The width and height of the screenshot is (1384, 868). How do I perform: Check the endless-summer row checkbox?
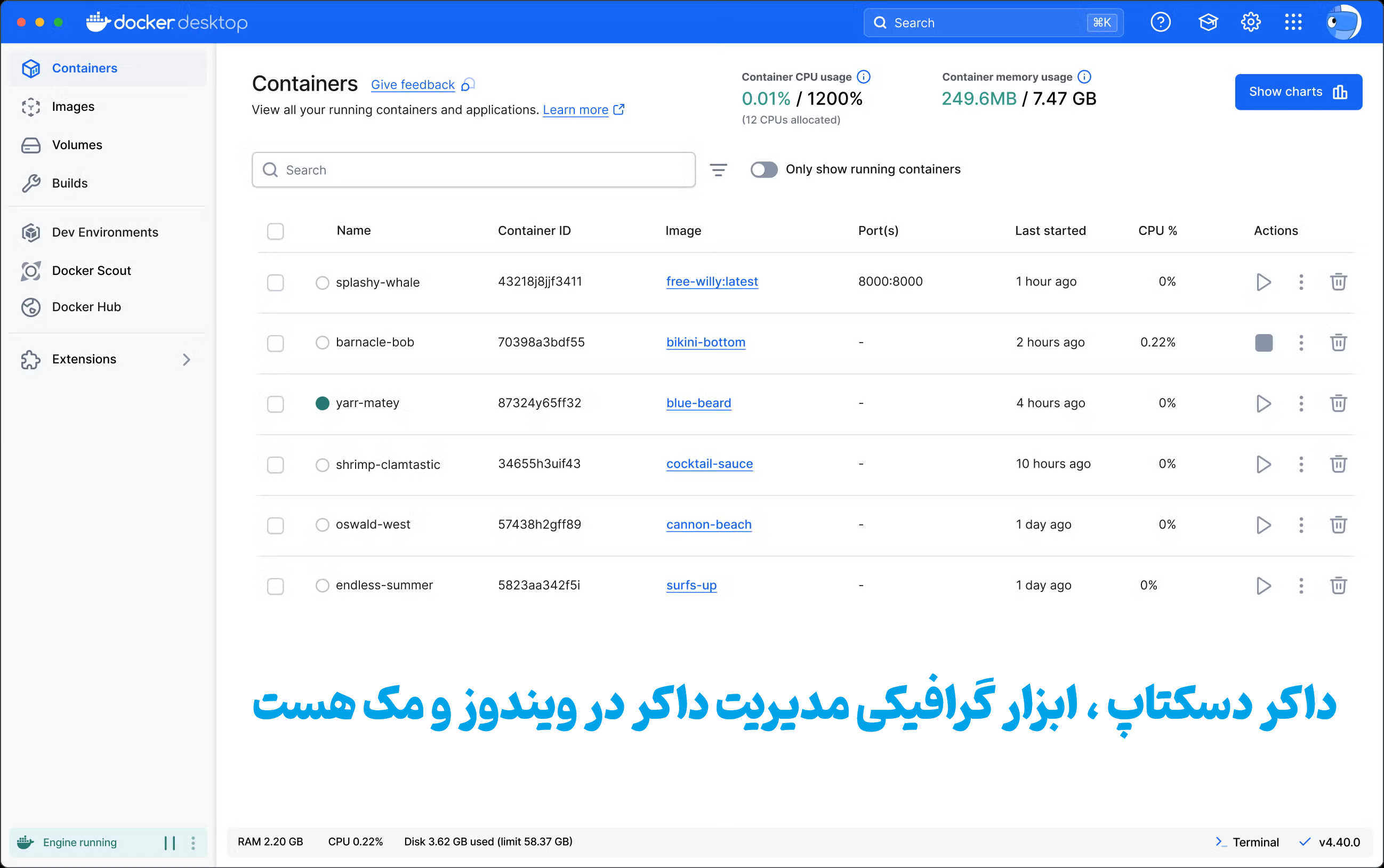pos(275,587)
